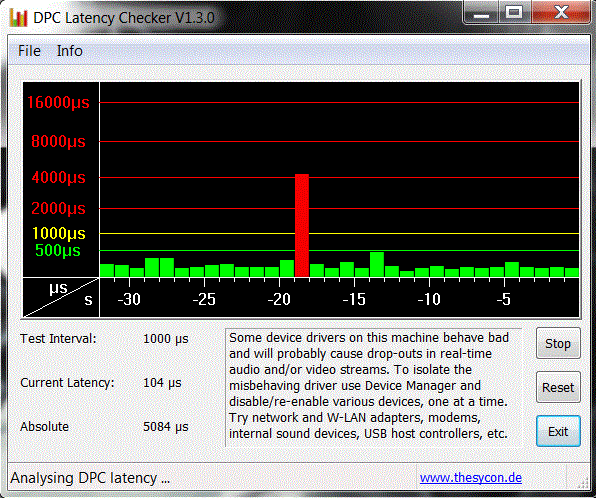This screenshot has height=498, width=596.
Task: Click the 1000 µs test interval value
Action: point(166,339)
